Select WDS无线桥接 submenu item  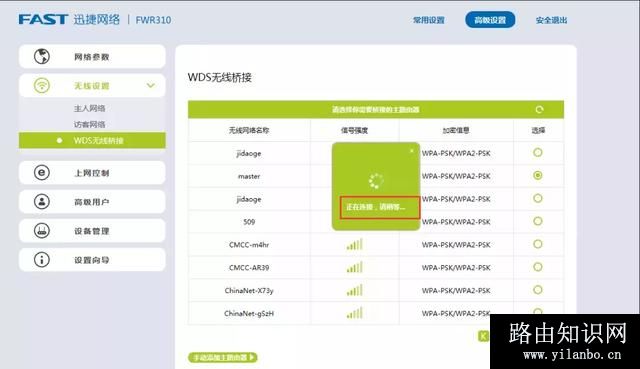pos(92,140)
